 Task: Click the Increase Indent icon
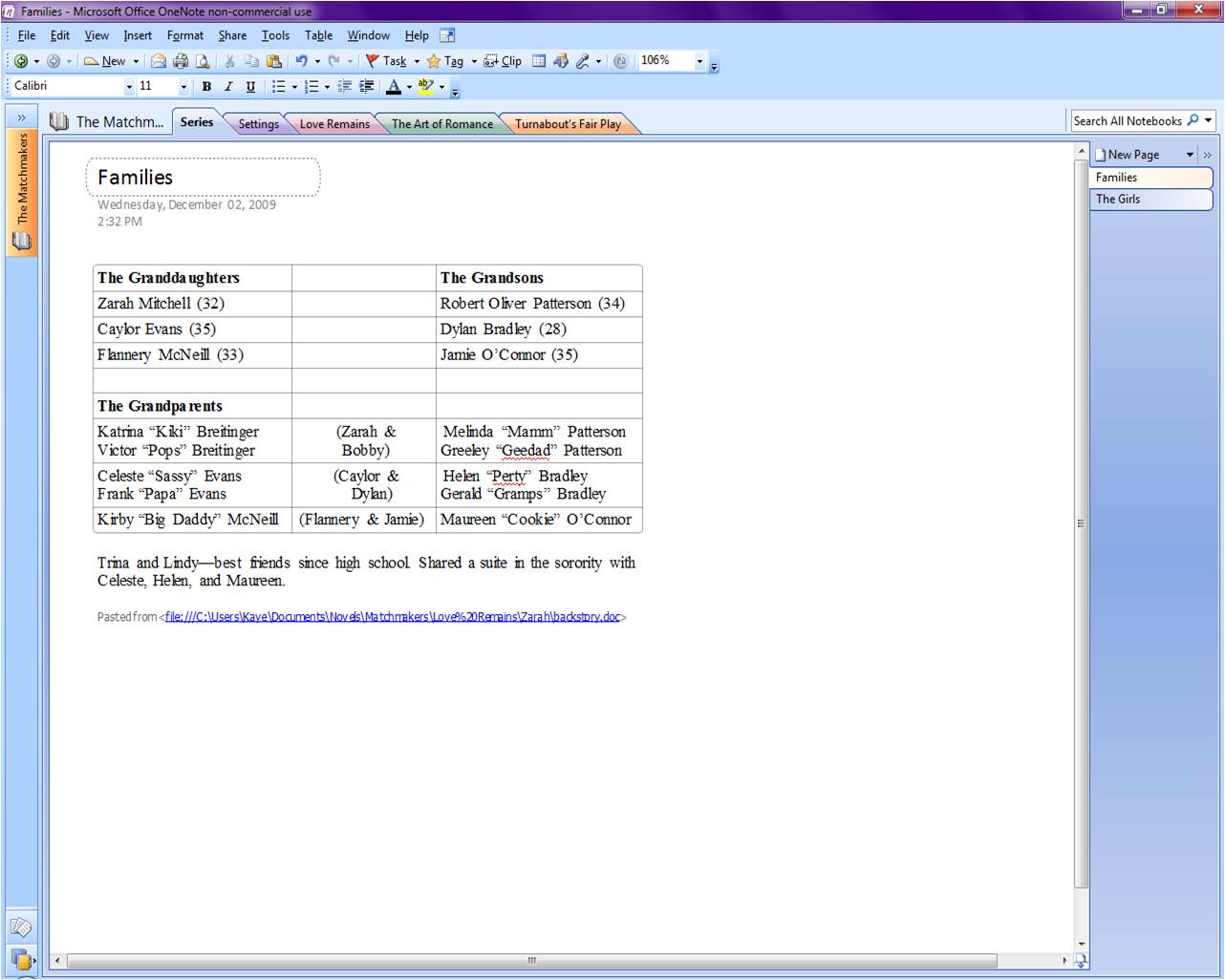tap(366, 87)
